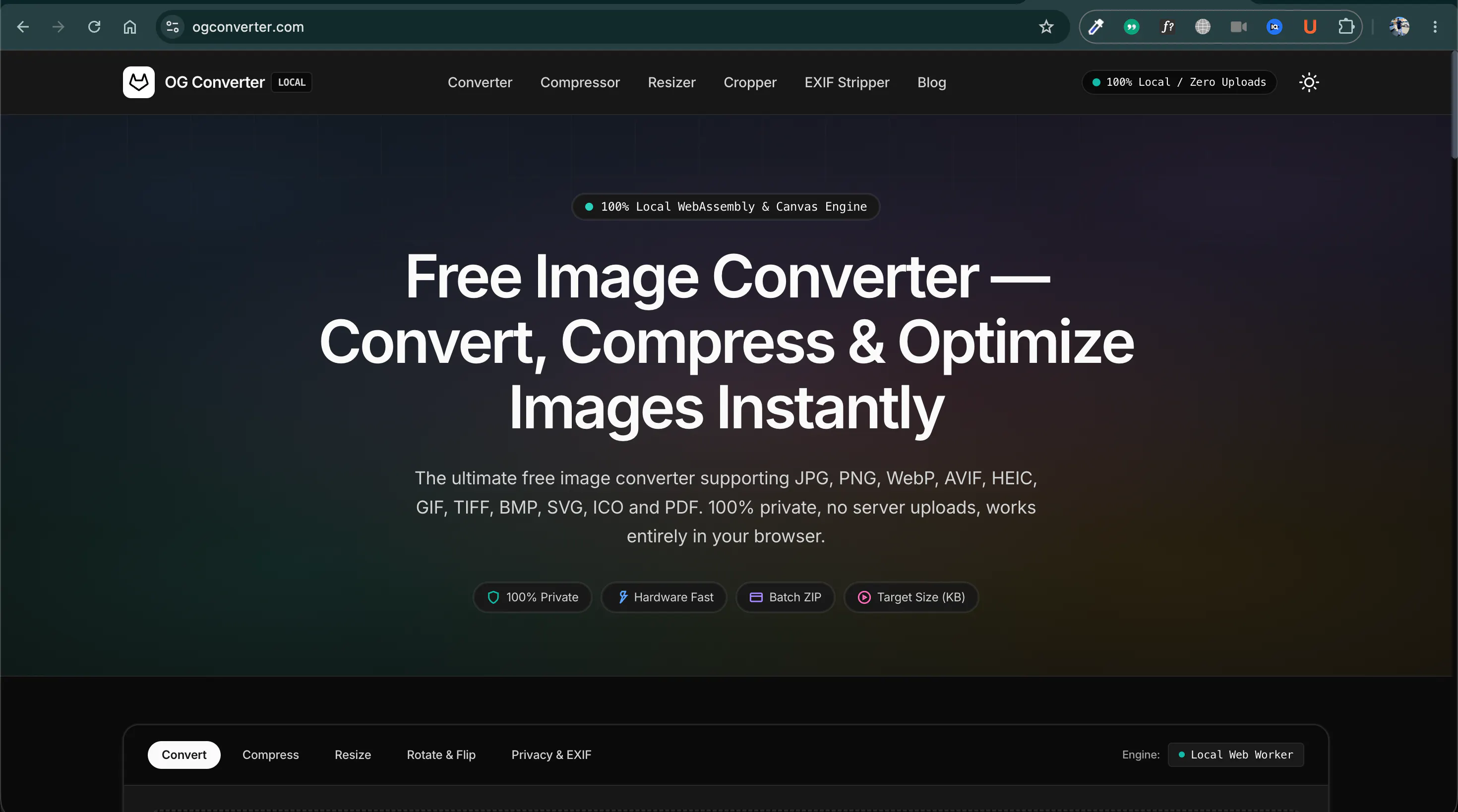
Task: Open the orange U extension icon
Action: tap(1310, 27)
